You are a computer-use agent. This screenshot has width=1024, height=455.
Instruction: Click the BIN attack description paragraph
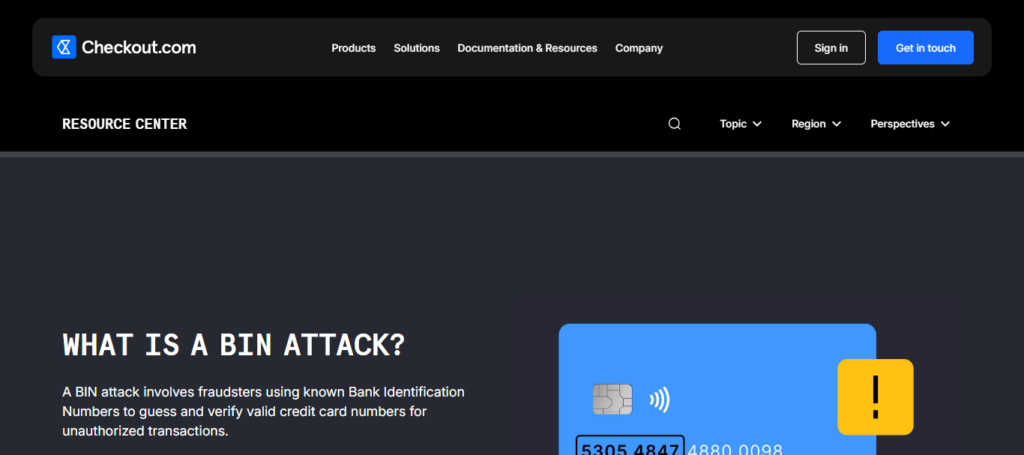pos(263,411)
